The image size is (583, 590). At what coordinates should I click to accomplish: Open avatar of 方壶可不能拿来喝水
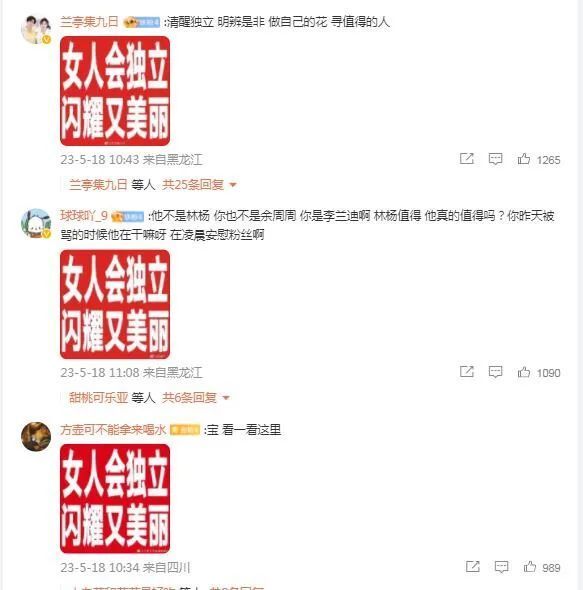point(36,436)
